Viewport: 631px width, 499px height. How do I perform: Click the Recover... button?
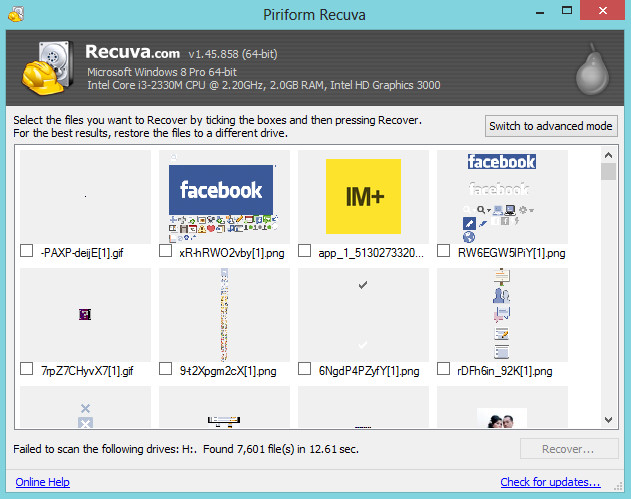(x=569, y=449)
